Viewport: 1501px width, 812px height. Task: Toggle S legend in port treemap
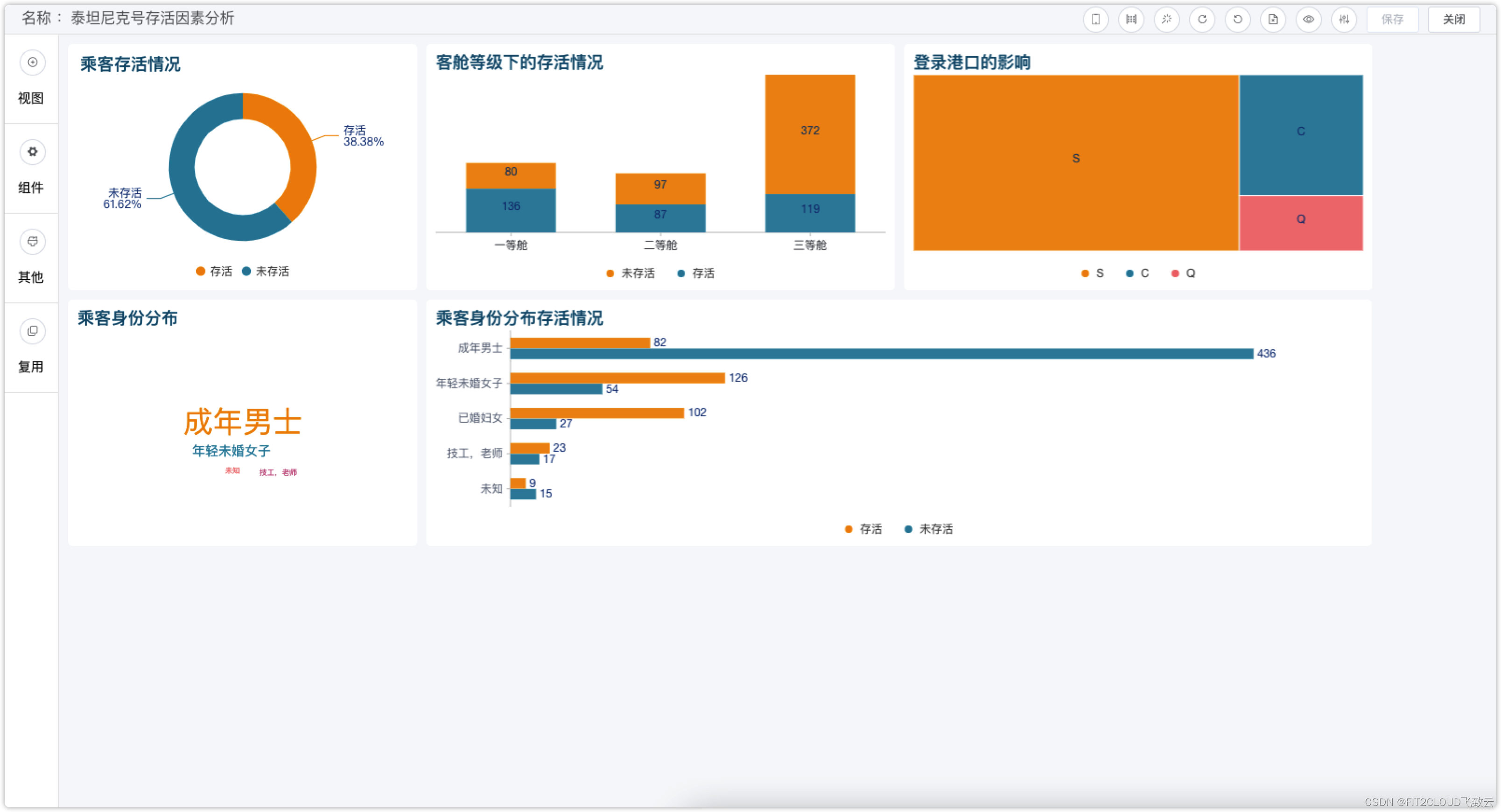click(1093, 274)
